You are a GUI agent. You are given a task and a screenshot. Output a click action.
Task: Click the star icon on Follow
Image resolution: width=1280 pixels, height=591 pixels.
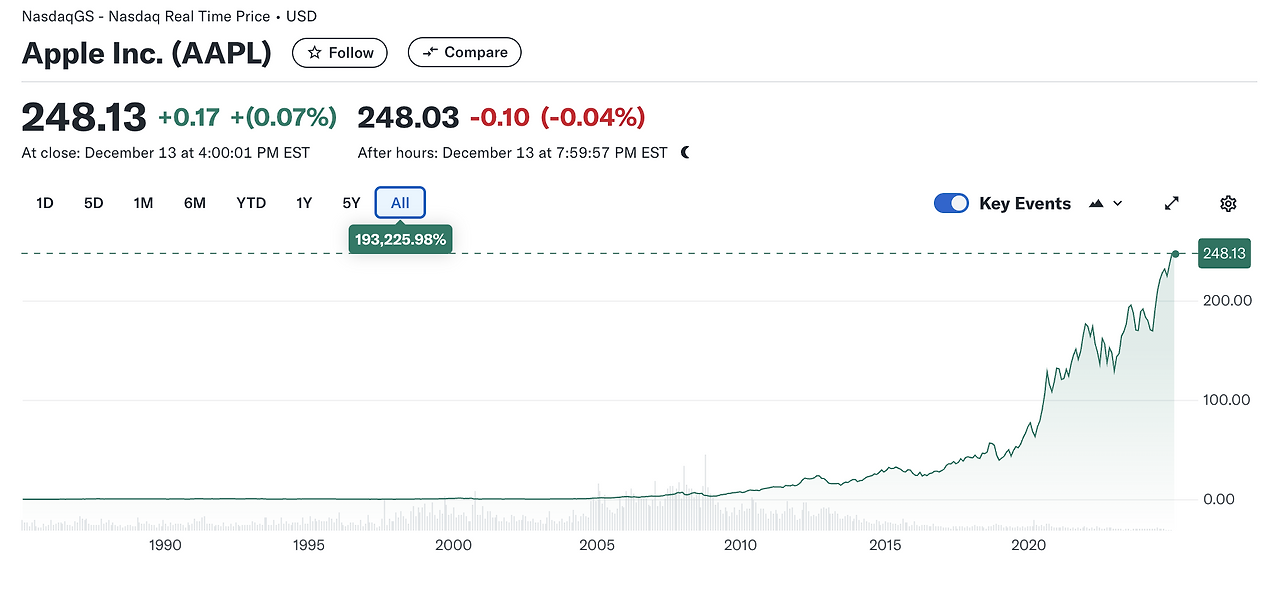[x=314, y=53]
